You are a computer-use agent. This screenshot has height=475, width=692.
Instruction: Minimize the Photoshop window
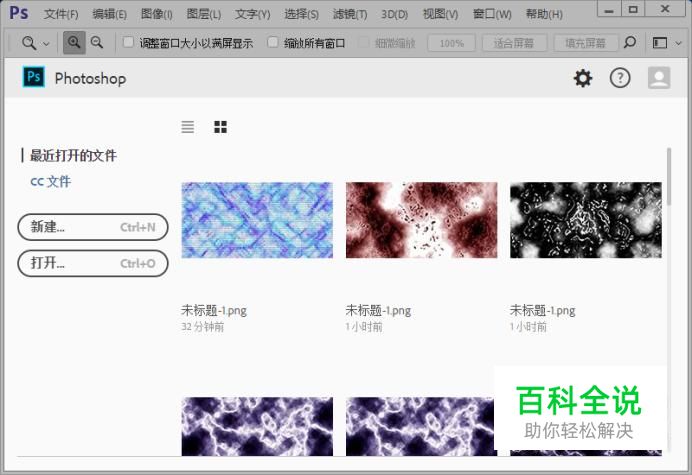(609, 9)
